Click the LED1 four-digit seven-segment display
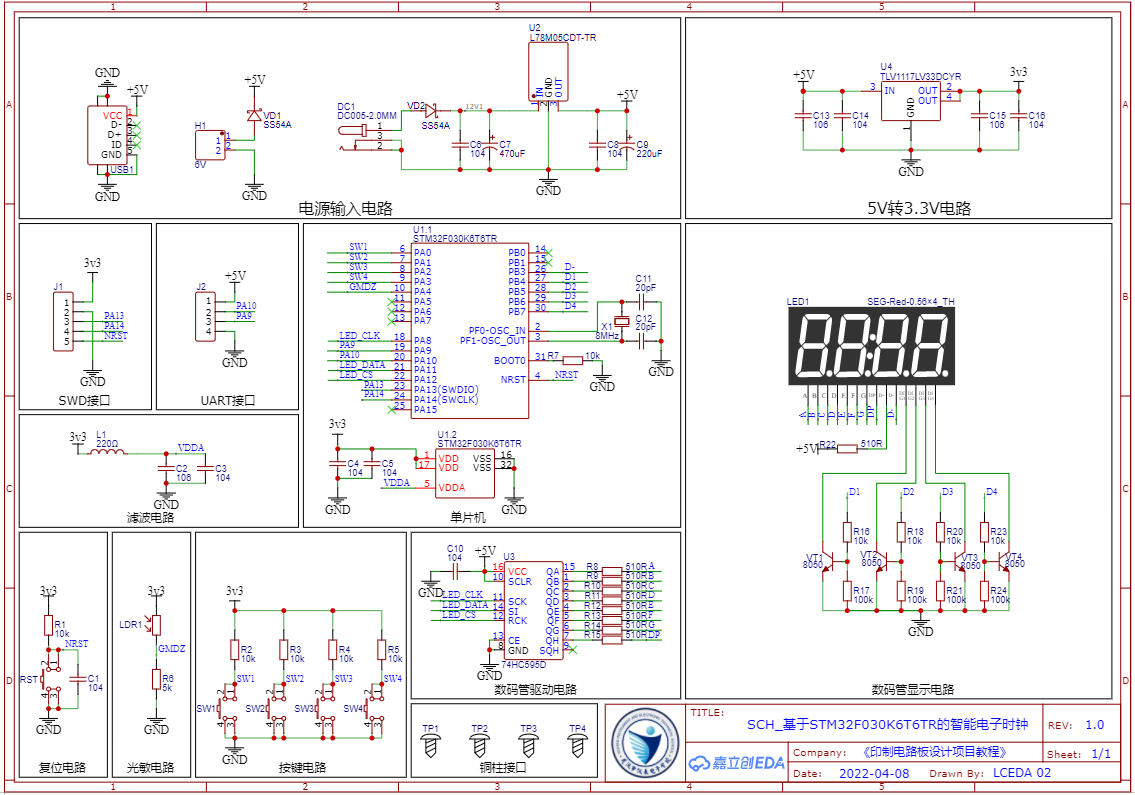 pyautogui.click(x=871, y=345)
